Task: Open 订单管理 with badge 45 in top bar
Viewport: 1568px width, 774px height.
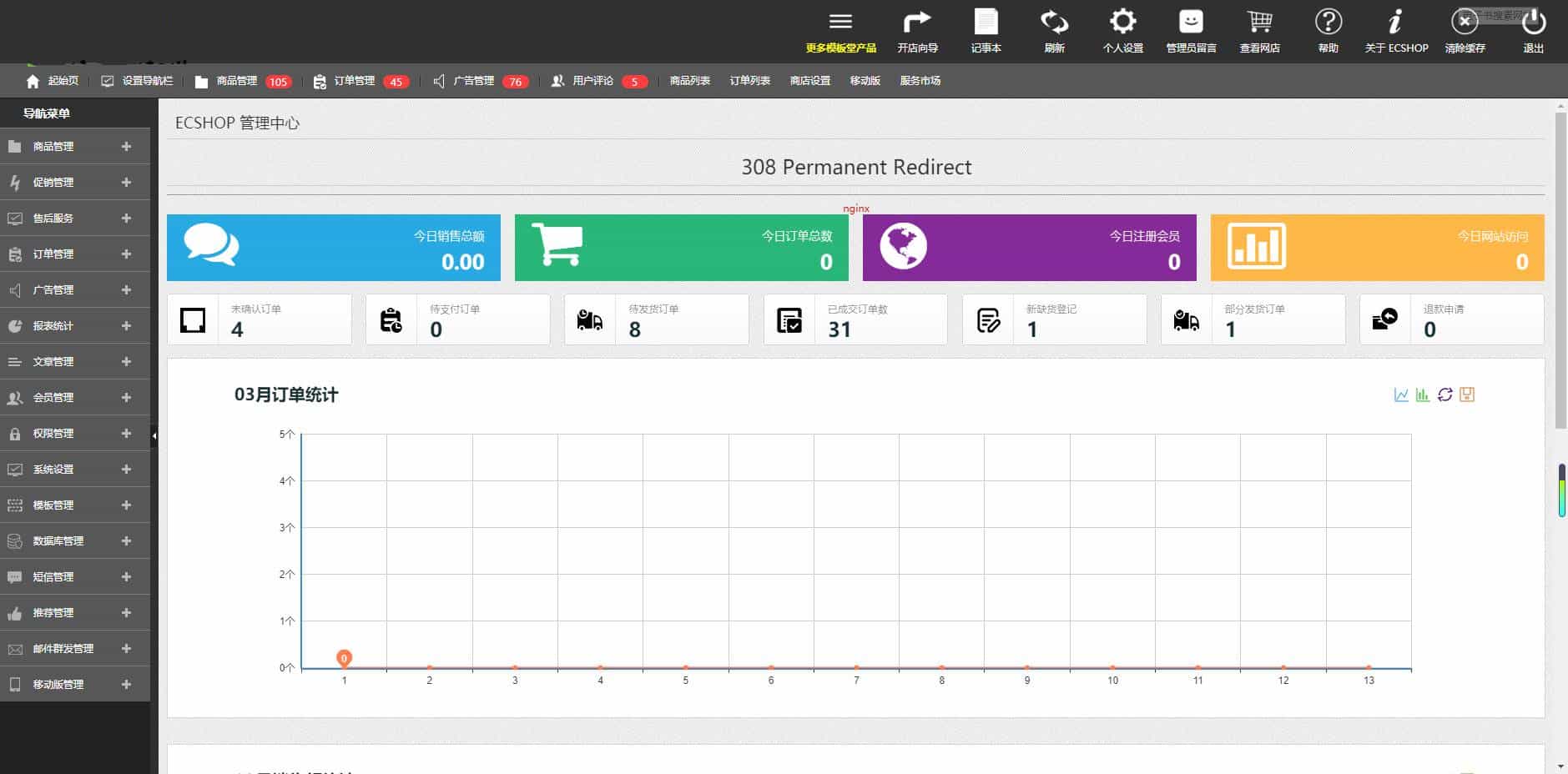Action: (361, 81)
